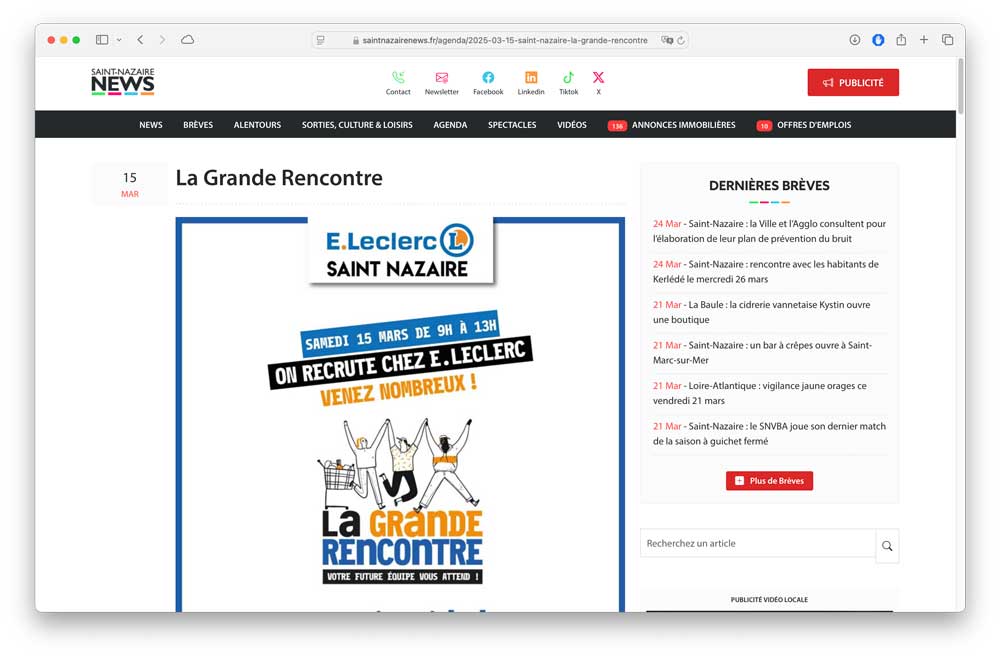Click the blue extension shield icon

point(878,40)
